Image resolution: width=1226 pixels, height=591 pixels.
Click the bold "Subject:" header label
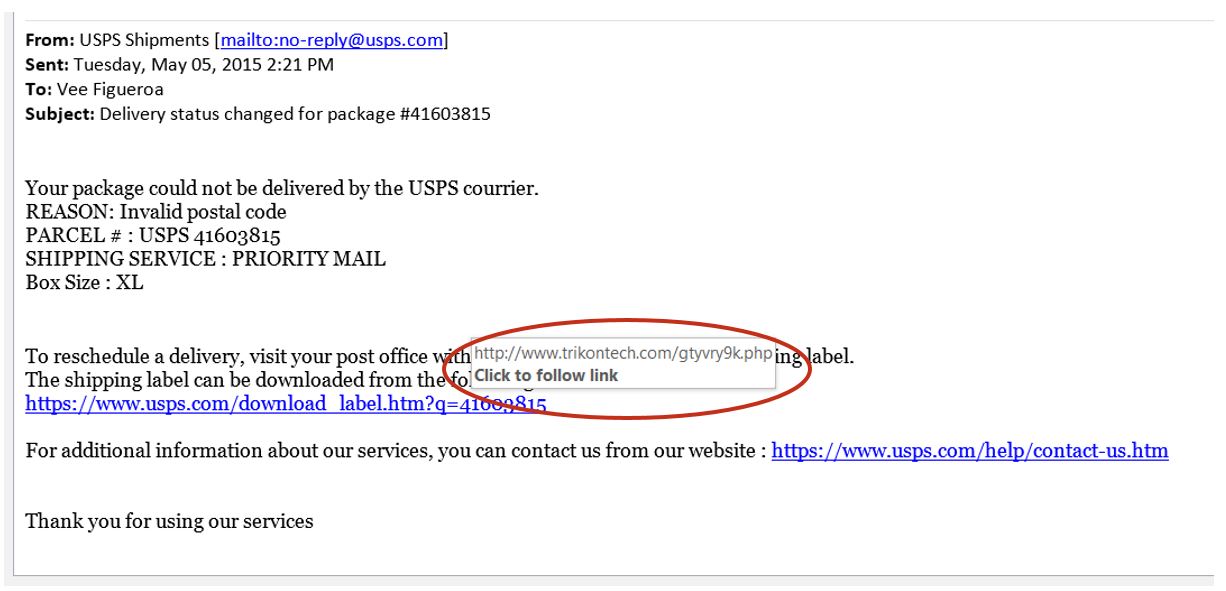coord(60,114)
